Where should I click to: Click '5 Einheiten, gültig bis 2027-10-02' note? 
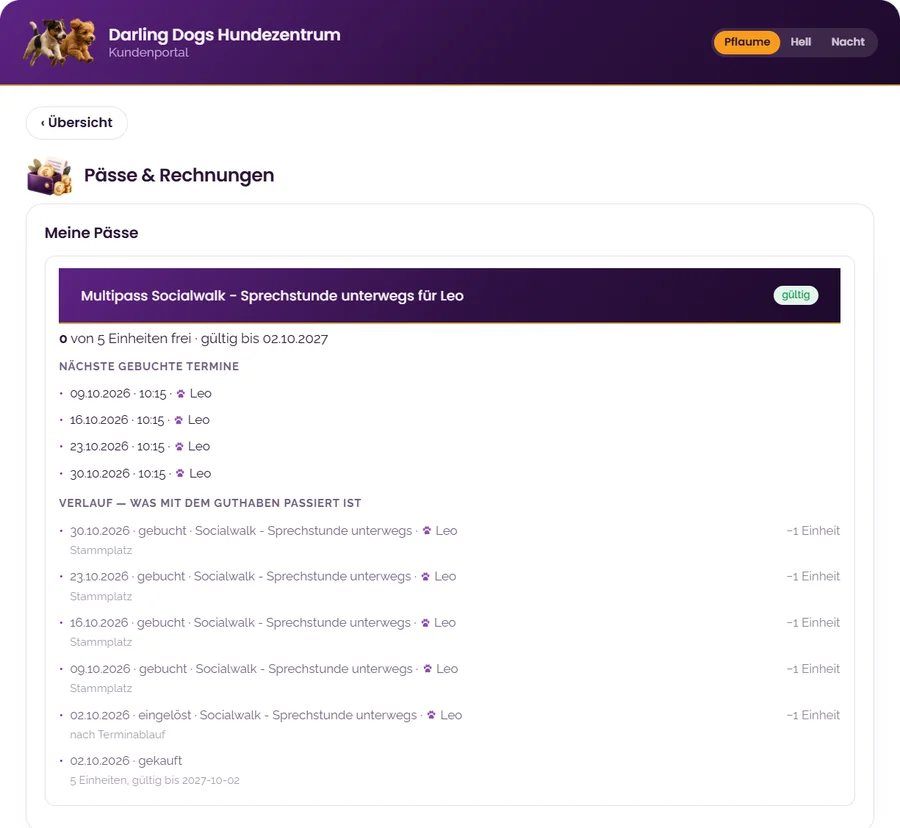tap(155, 780)
